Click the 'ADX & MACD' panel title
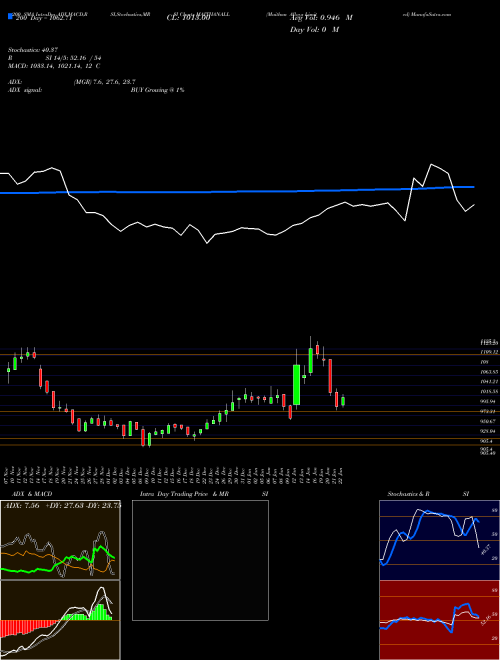500x660 pixels. pos(32,494)
